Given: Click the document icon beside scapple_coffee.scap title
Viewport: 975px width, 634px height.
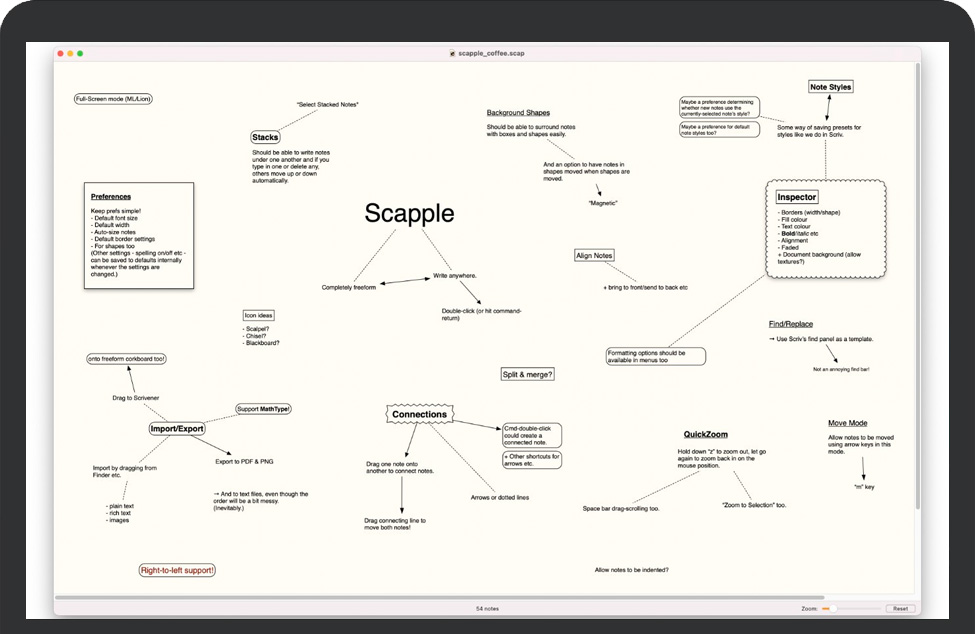Looking at the screenshot, I should (453, 53).
